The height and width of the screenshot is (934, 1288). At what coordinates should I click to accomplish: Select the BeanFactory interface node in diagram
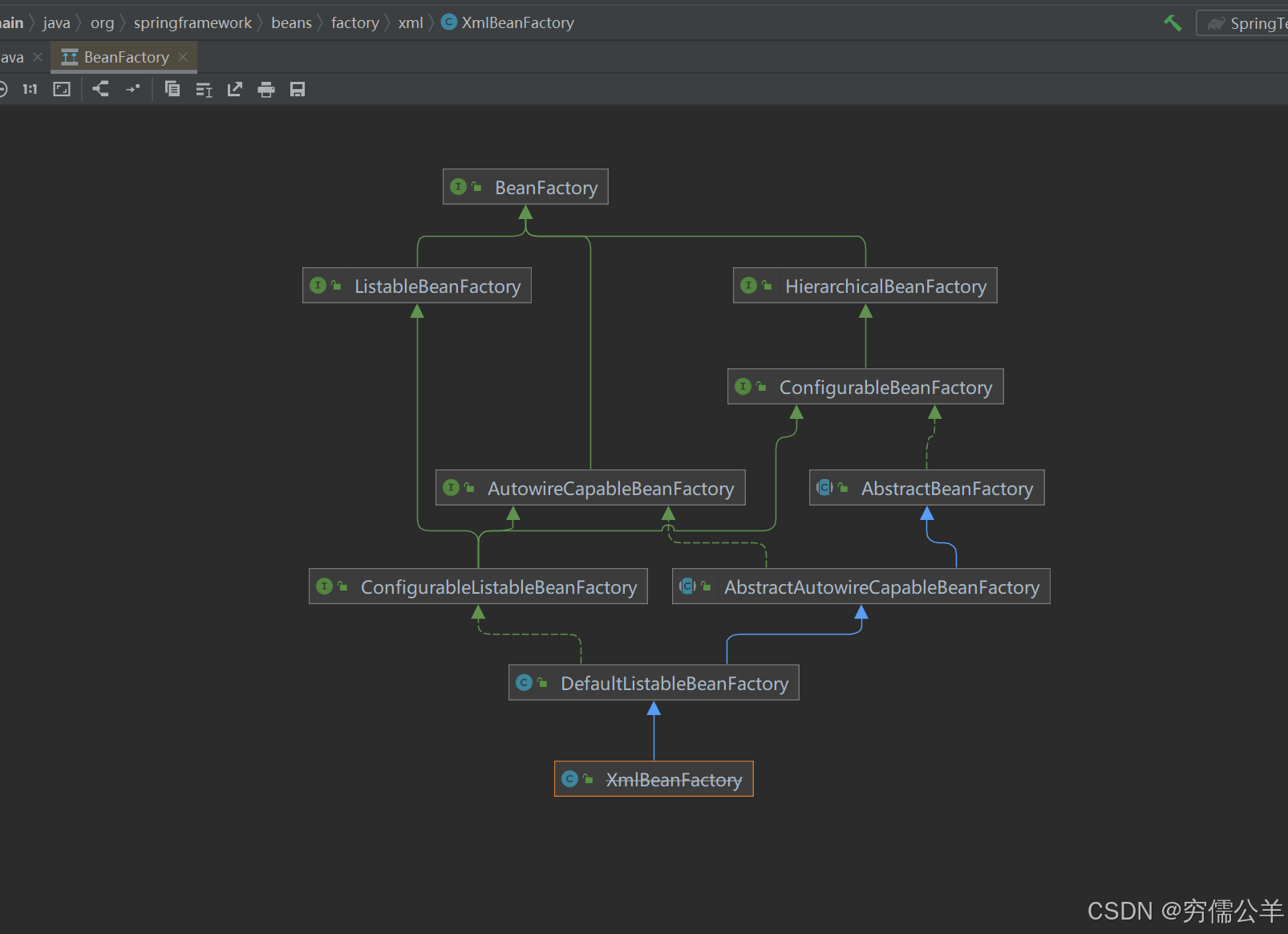coord(525,187)
